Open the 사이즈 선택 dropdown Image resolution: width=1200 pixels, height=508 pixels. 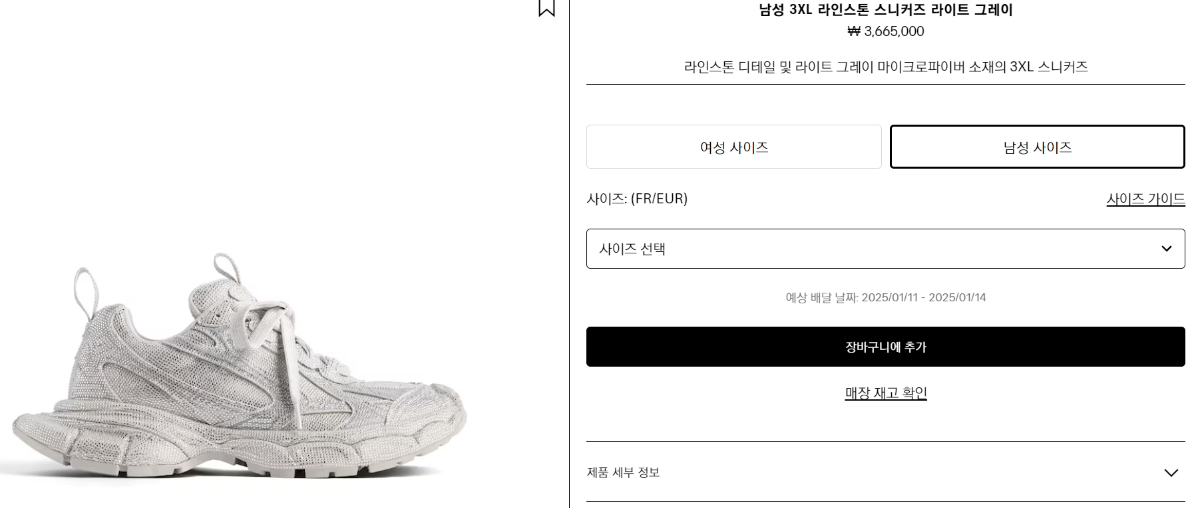(x=885, y=249)
